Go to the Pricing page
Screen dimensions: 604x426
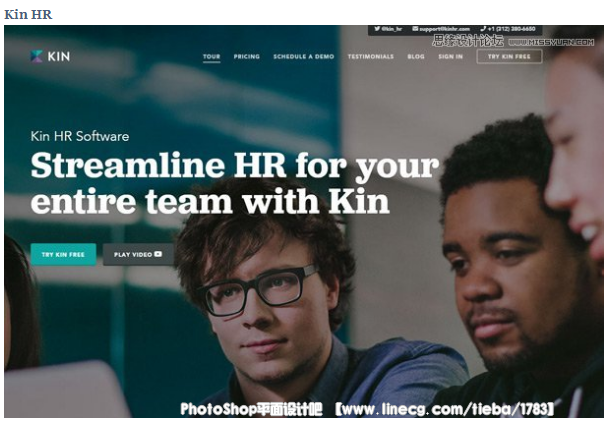247,57
